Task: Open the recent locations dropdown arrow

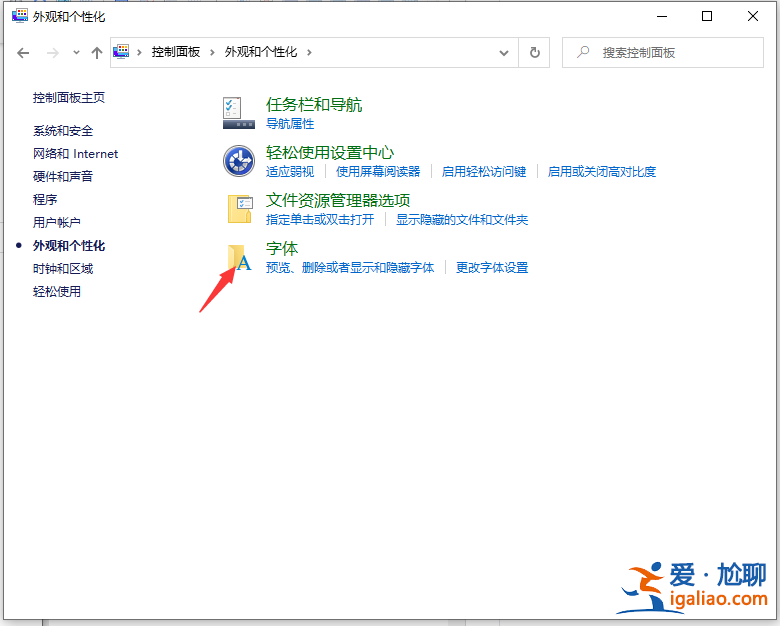Action: [76, 52]
